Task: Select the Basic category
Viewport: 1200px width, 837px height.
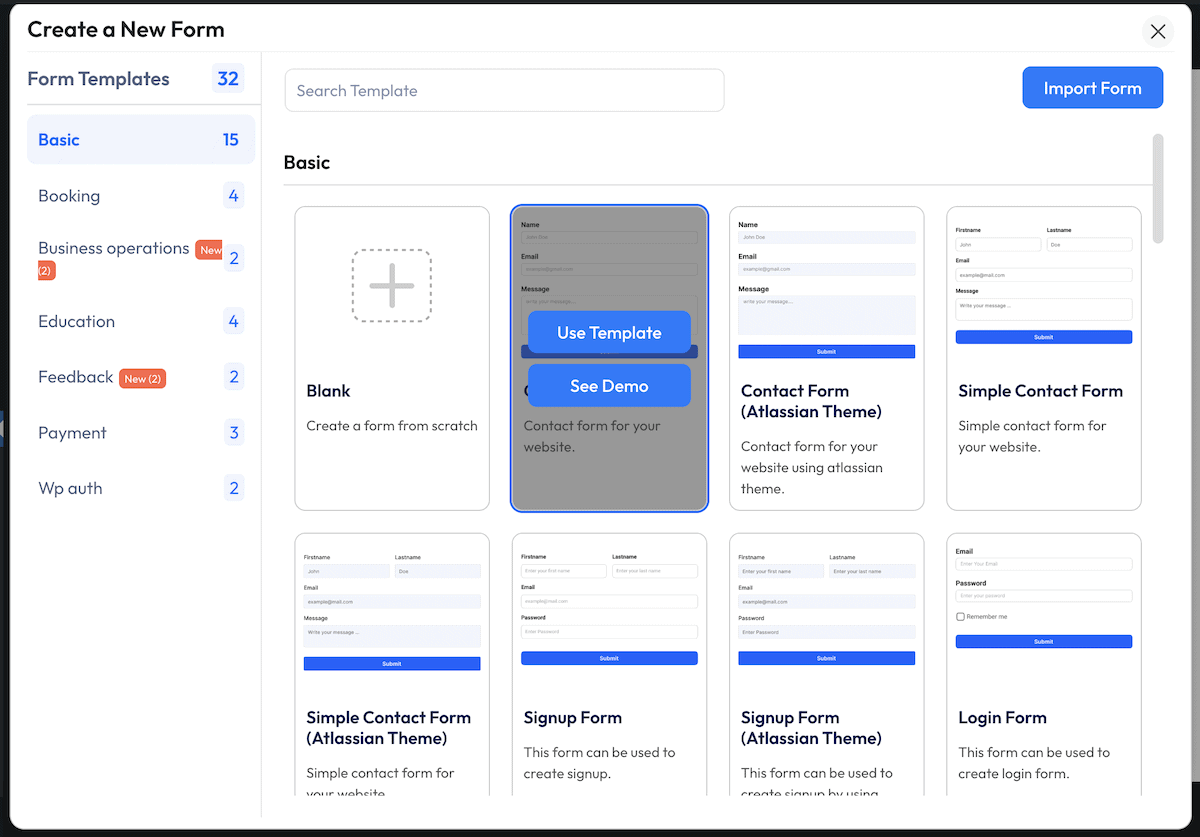Action: coord(141,140)
